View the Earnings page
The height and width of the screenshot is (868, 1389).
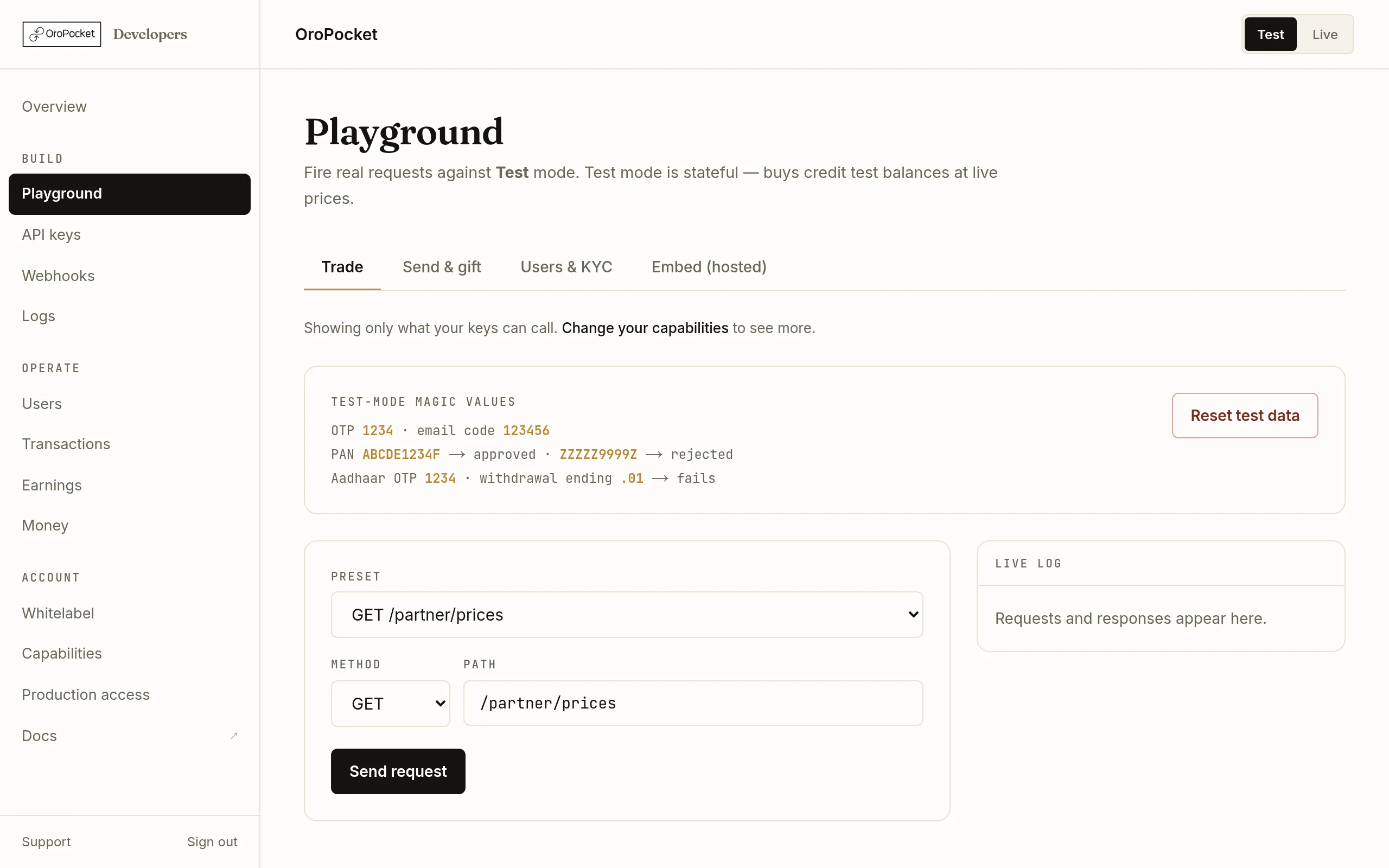point(130,486)
